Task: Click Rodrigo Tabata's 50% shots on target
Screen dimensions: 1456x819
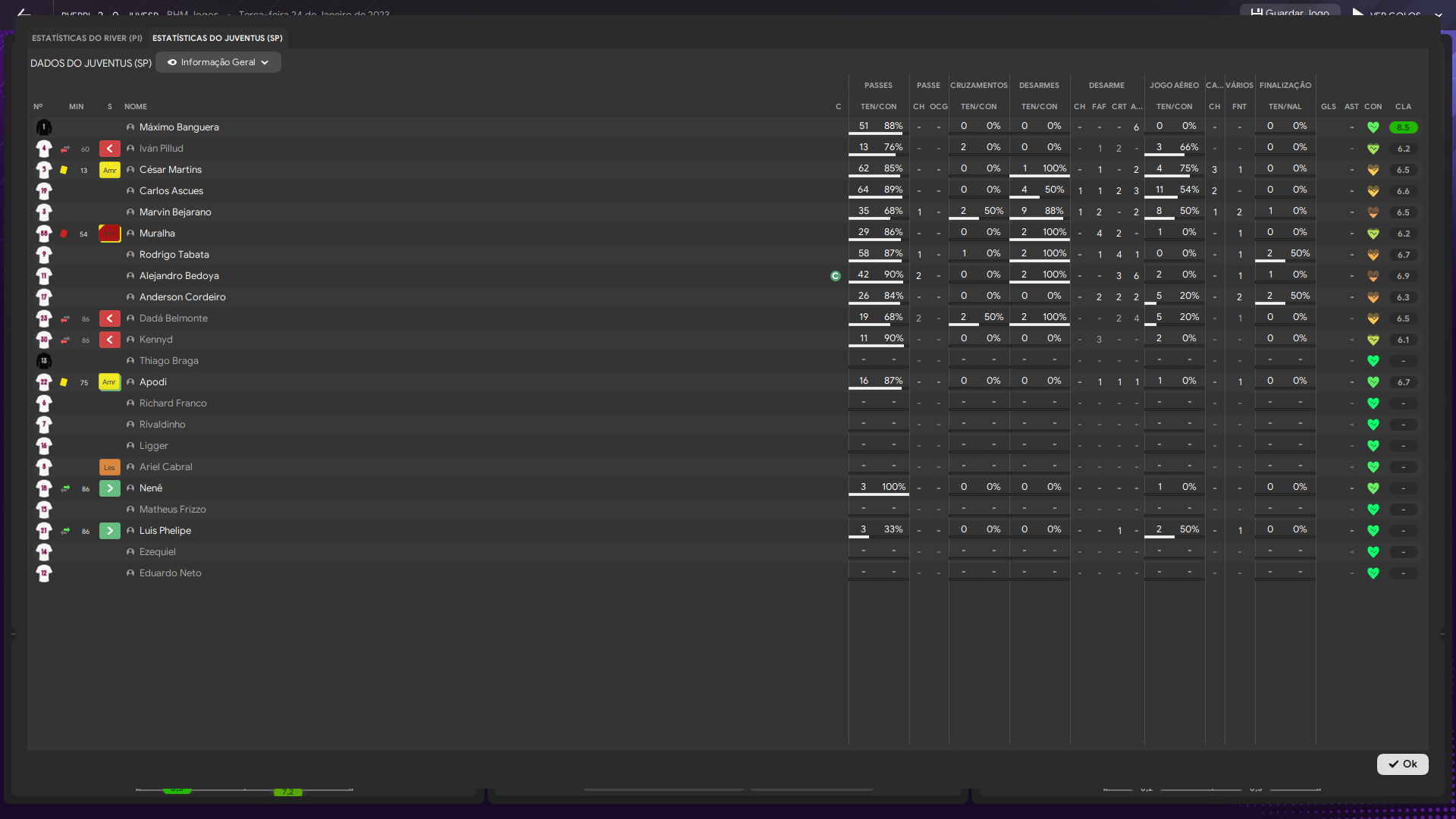Action: point(1300,253)
